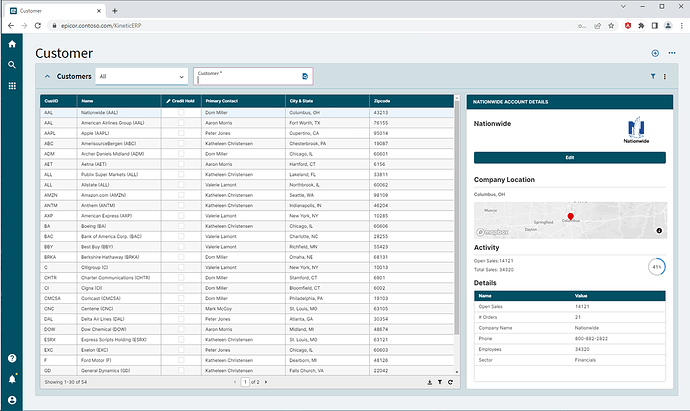Check Credit Hold for Apple (AAPL)
The width and height of the screenshot is (690, 411).
[x=181, y=132]
